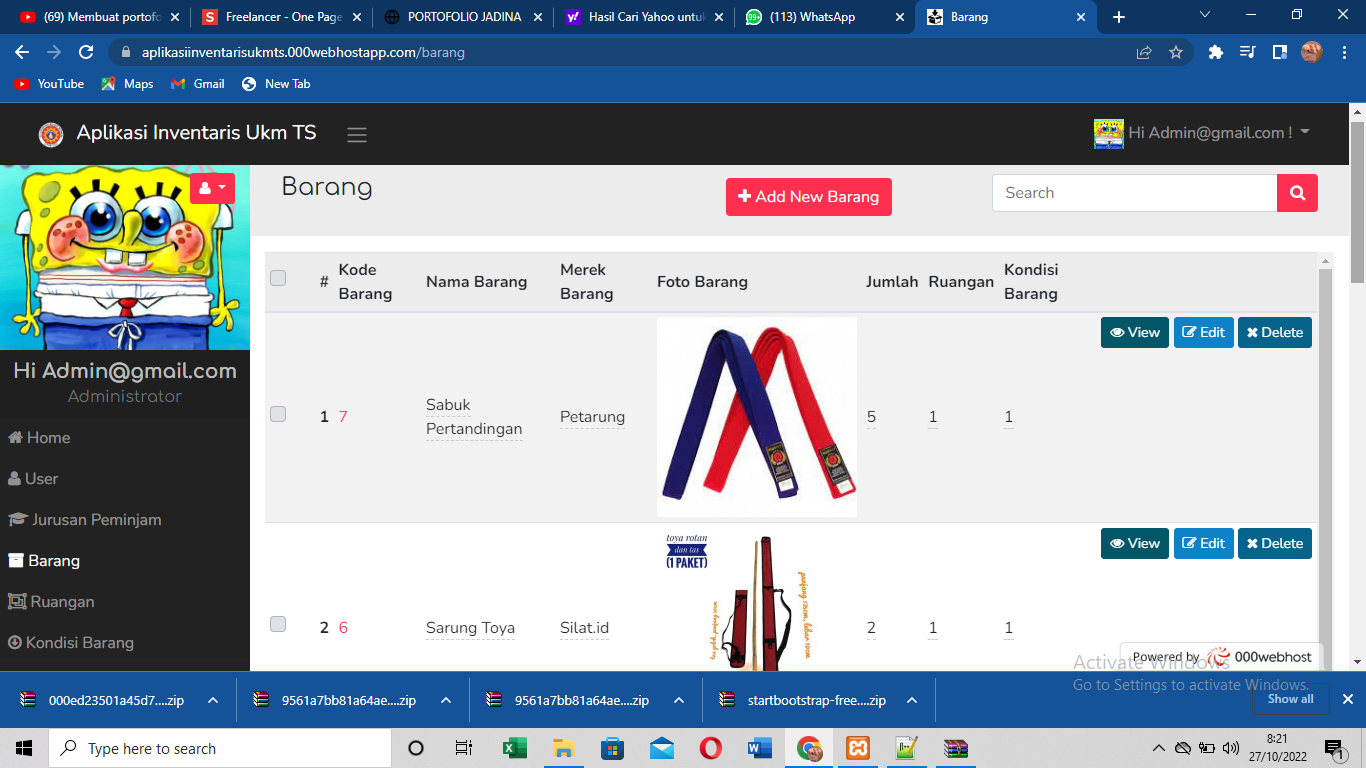Toggle the select-all checkbox in the table header
The image size is (1366, 768).
point(278,278)
